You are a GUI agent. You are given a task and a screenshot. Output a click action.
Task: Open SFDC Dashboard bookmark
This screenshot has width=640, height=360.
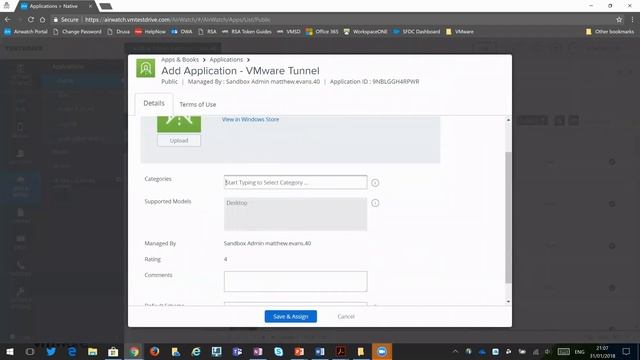coord(416,31)
